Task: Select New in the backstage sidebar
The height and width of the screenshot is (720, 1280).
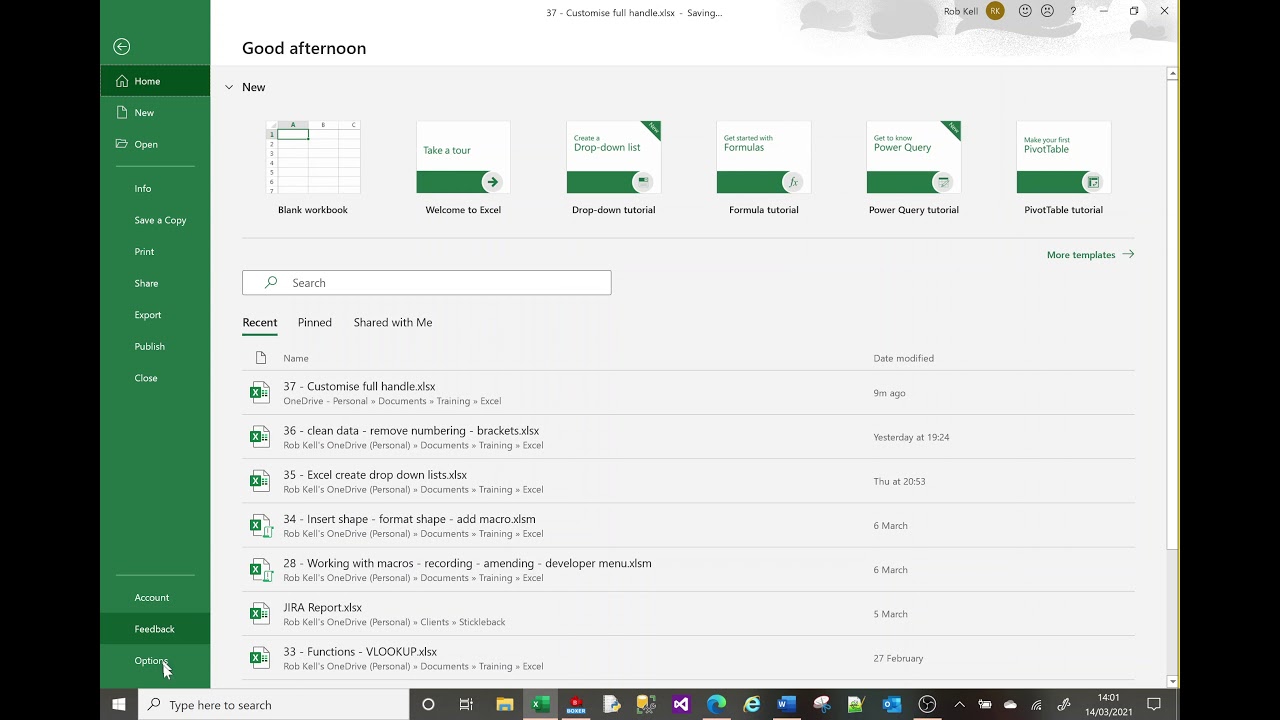Action: click(155, 113)
